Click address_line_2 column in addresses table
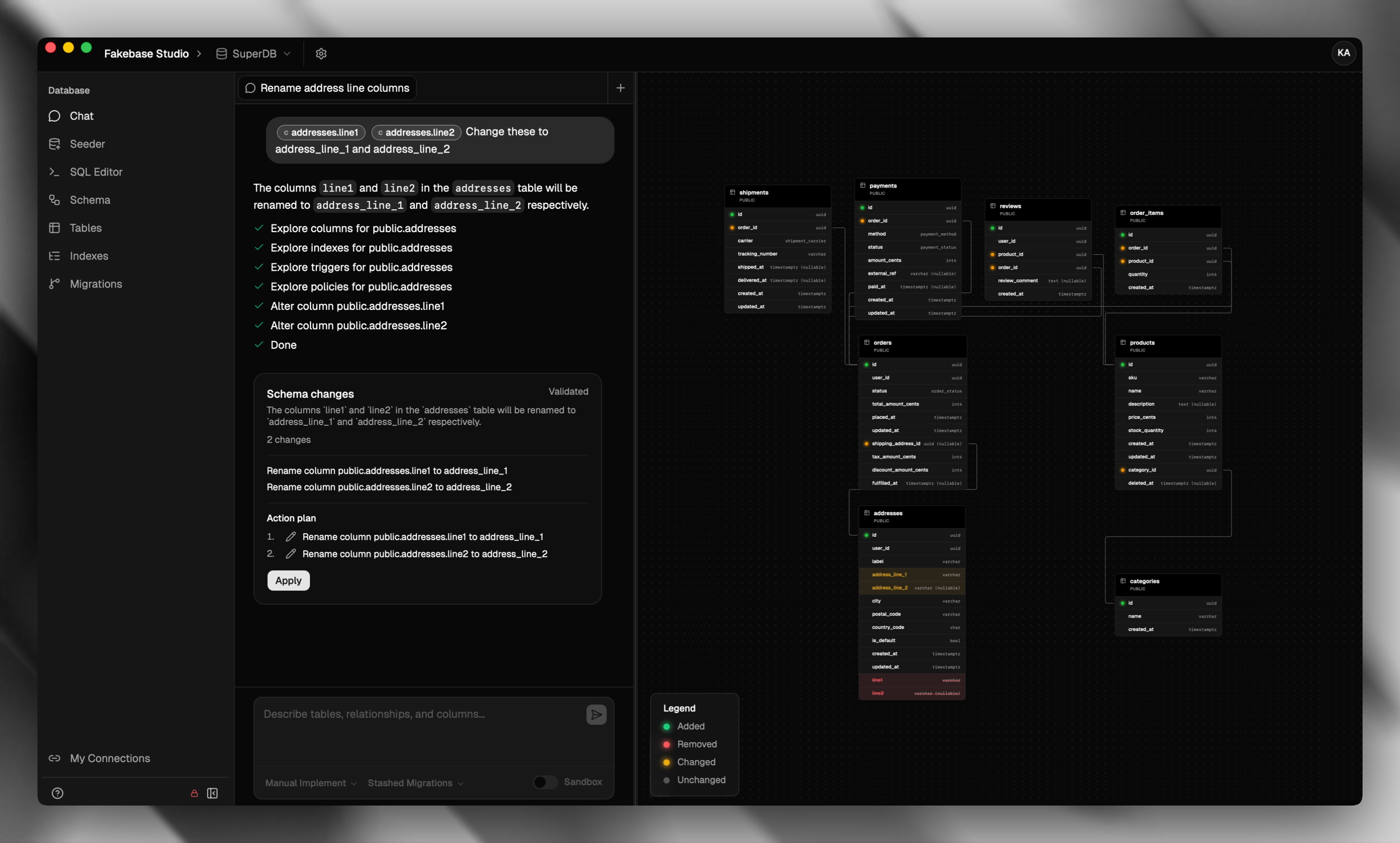 912,588
